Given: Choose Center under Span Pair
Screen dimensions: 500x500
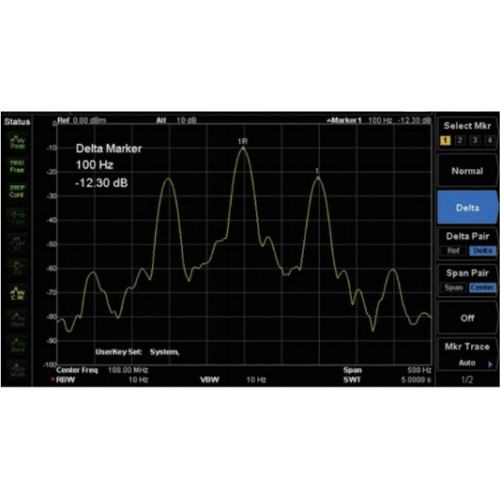Looking at the screenshot, I should [x=482, y=287].
